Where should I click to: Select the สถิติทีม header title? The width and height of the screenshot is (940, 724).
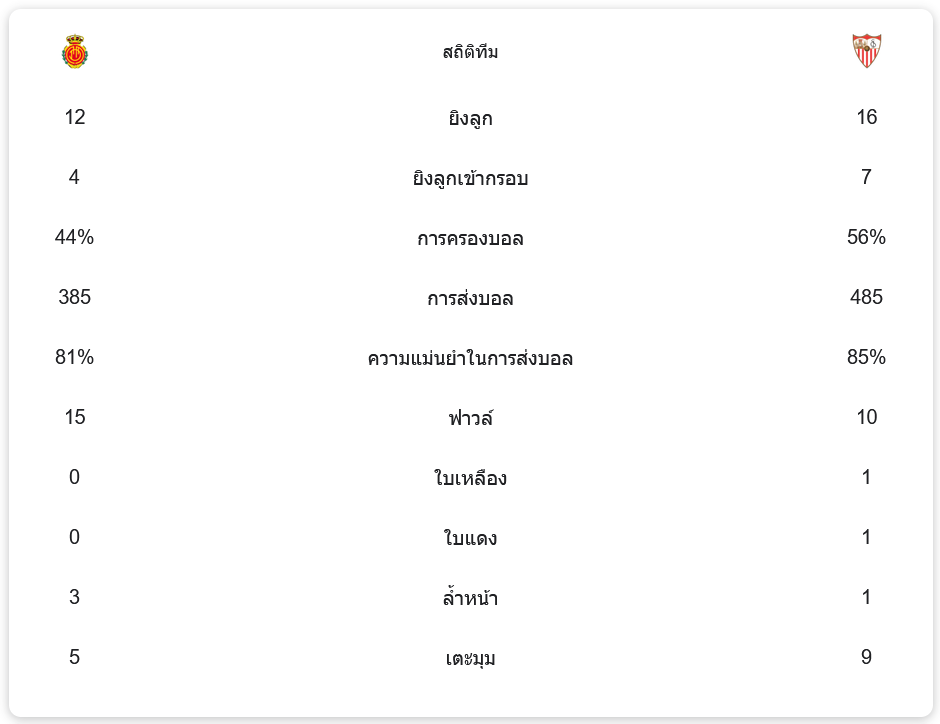[x=470, y=52]
